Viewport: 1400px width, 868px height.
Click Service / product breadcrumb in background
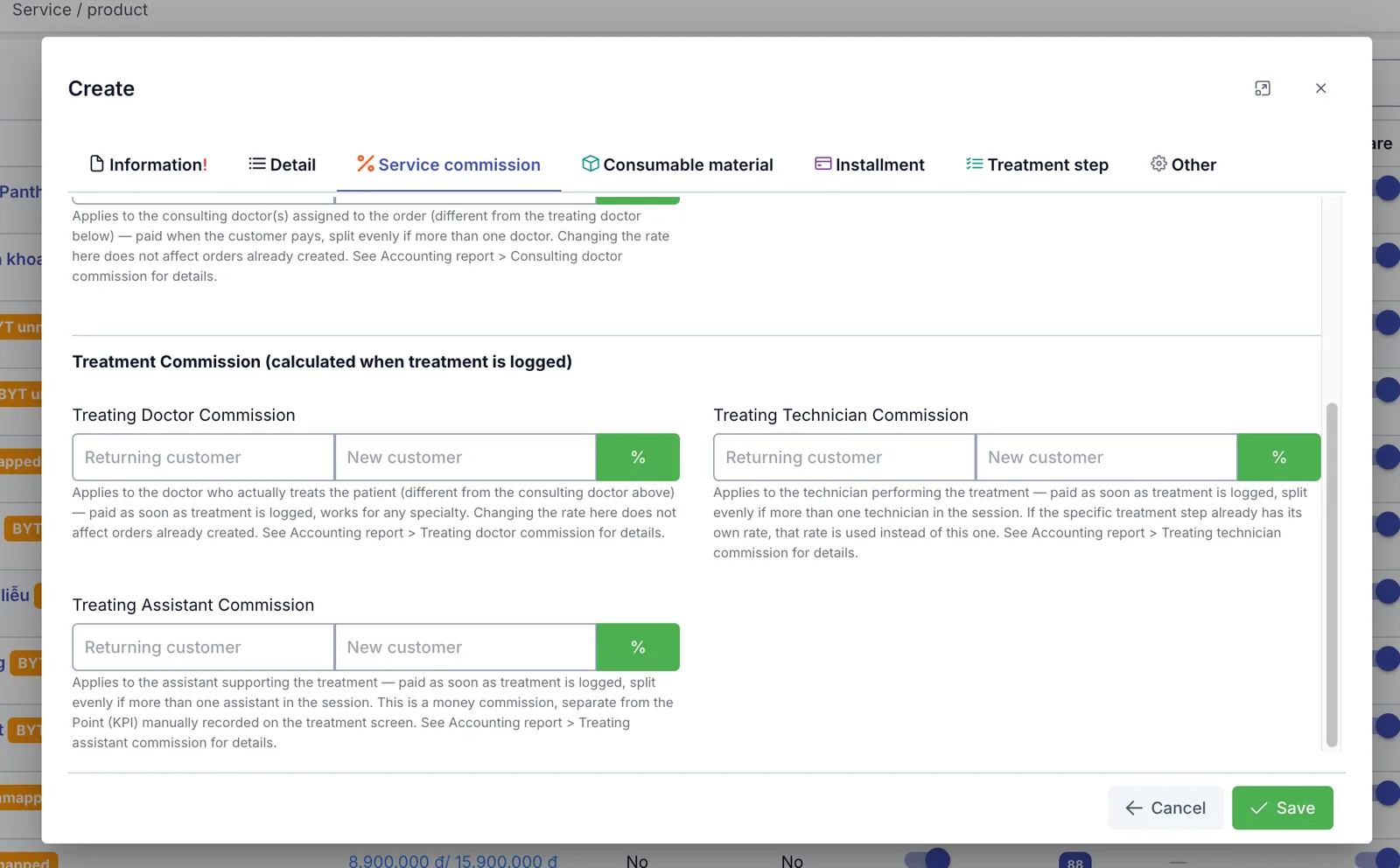tap(80, 10)
